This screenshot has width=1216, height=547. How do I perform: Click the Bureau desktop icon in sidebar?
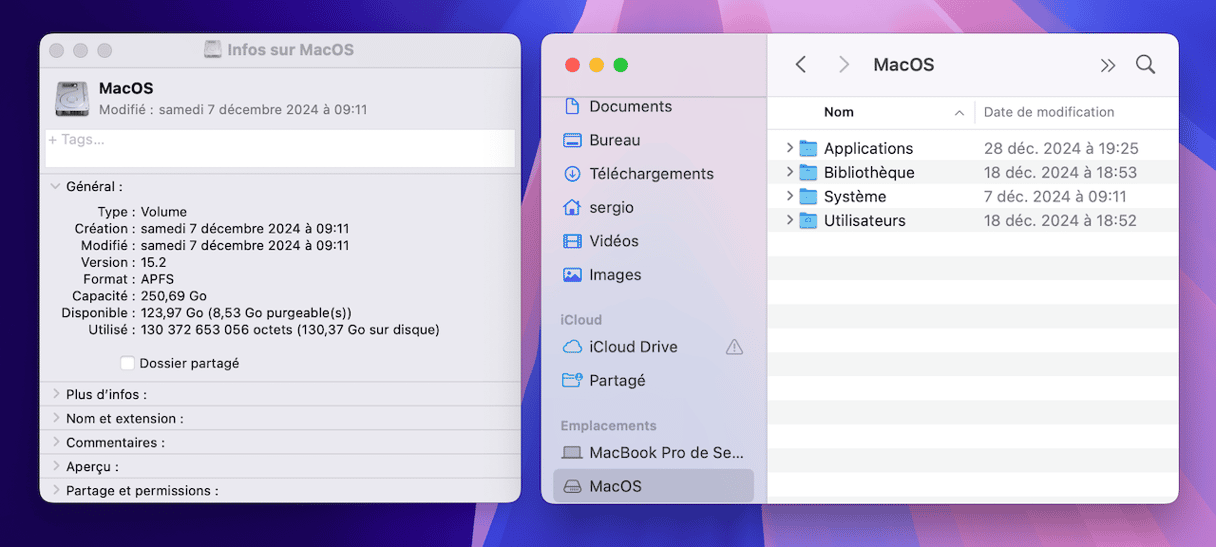click(572, 140)
